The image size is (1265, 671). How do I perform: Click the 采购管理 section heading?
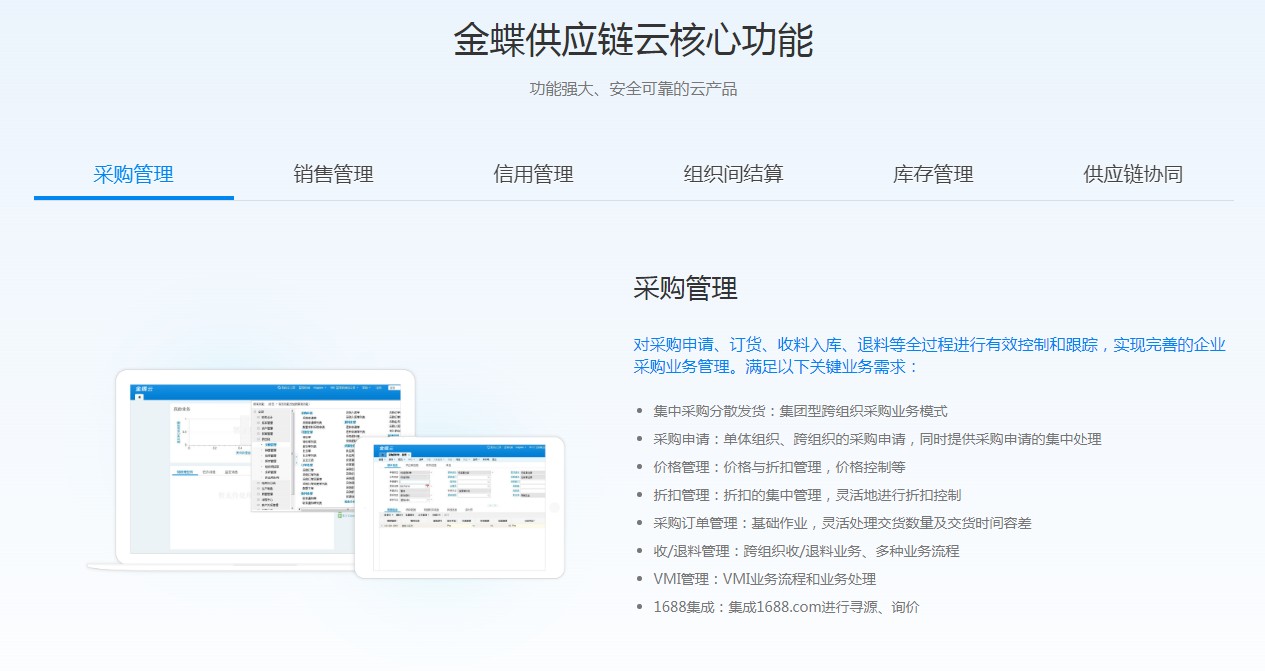(x=685, y=289)
